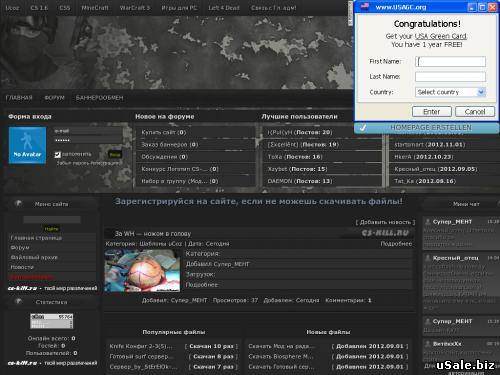Open popular file Готовый surf сервер
500x375 pixels.
[x=141, y=356]
